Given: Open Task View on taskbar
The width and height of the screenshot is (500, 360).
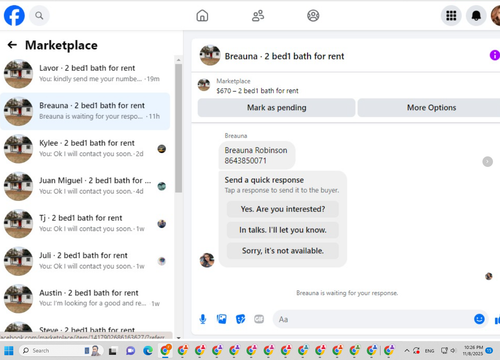Looking at the screenshot, I should pos(113,351).
